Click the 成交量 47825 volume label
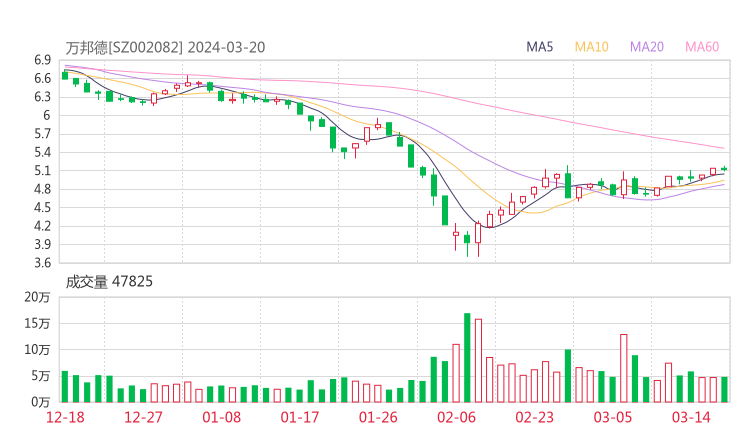740x440 pixels. (109, 282)
